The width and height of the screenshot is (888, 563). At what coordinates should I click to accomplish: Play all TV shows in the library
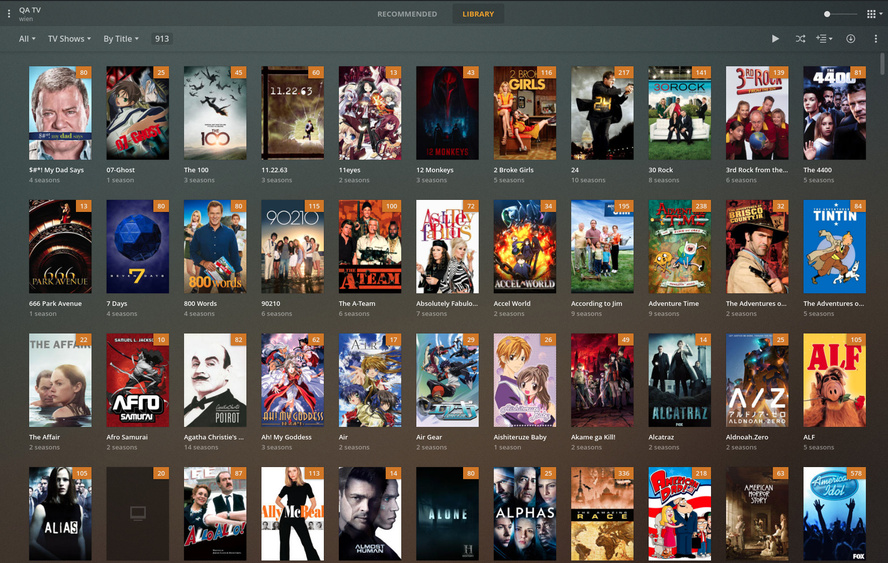(775, 39)
